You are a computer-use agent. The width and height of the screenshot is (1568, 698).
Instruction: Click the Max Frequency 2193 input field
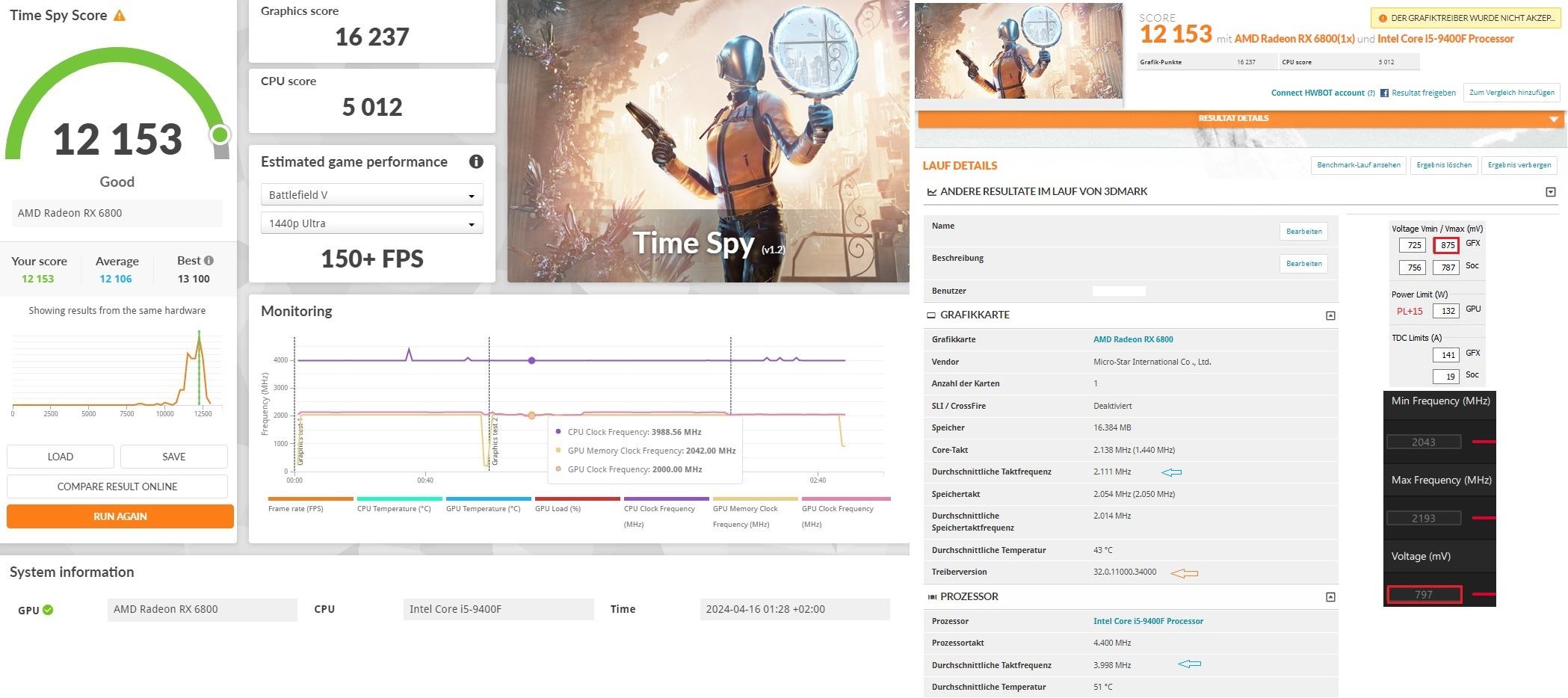(x=1423, y=519)
